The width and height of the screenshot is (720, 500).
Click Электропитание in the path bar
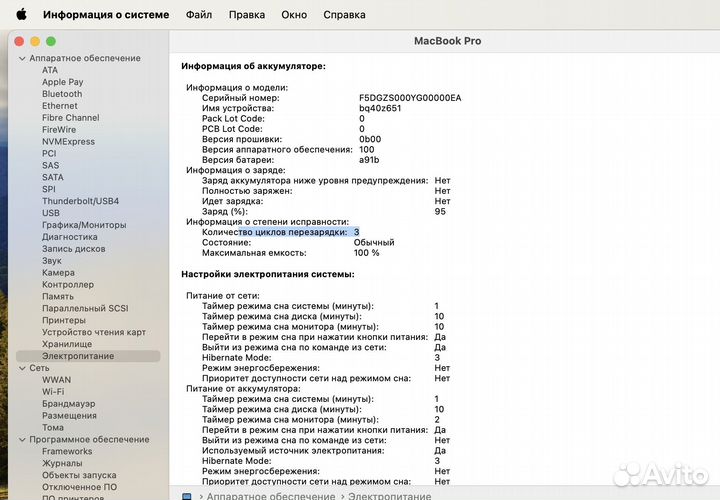coord(390,496)
